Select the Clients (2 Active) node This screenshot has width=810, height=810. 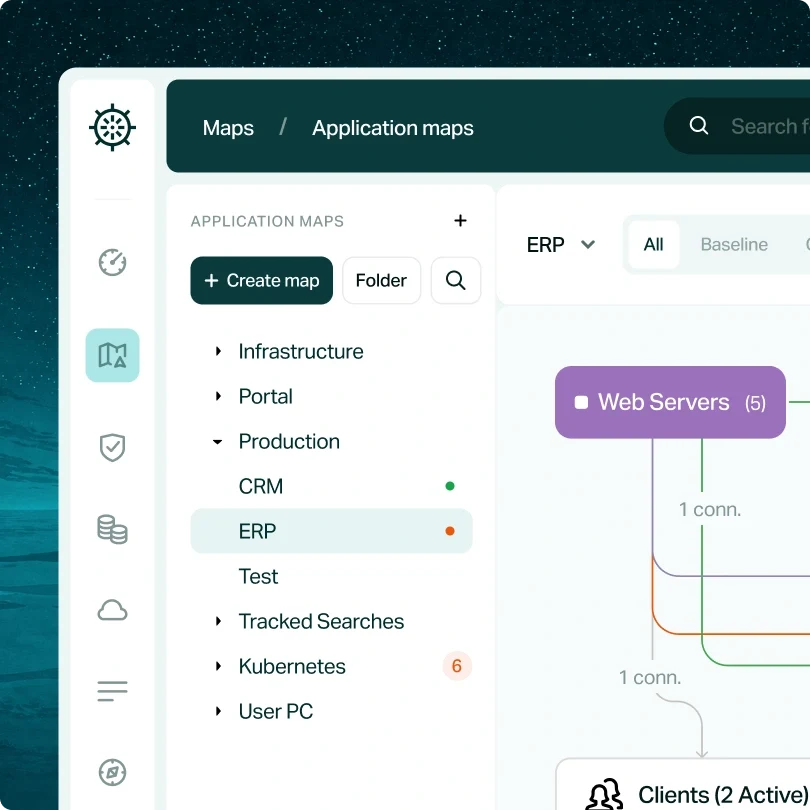tap(683, 785)
